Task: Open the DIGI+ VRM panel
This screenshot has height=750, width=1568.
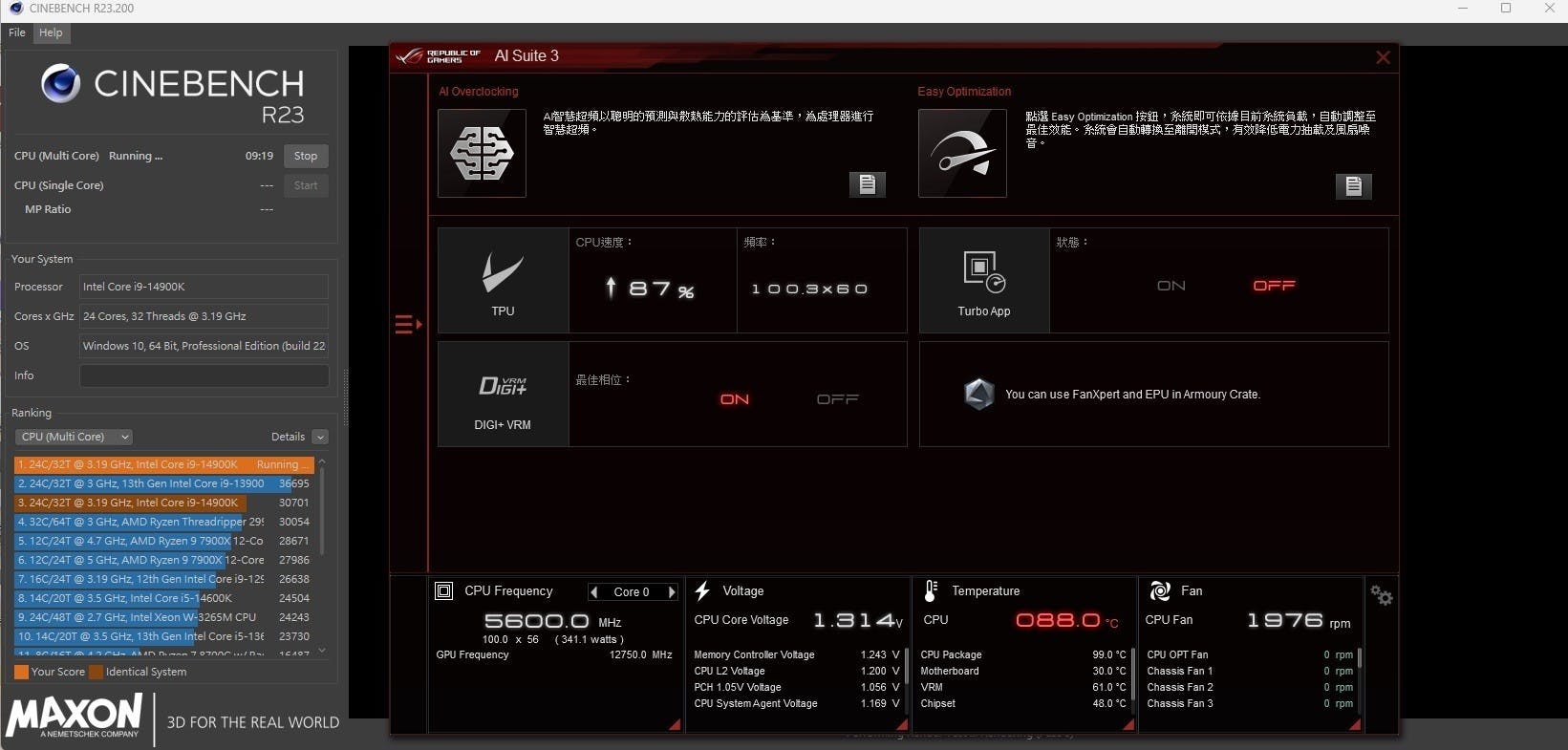Action: pos(503,394)
